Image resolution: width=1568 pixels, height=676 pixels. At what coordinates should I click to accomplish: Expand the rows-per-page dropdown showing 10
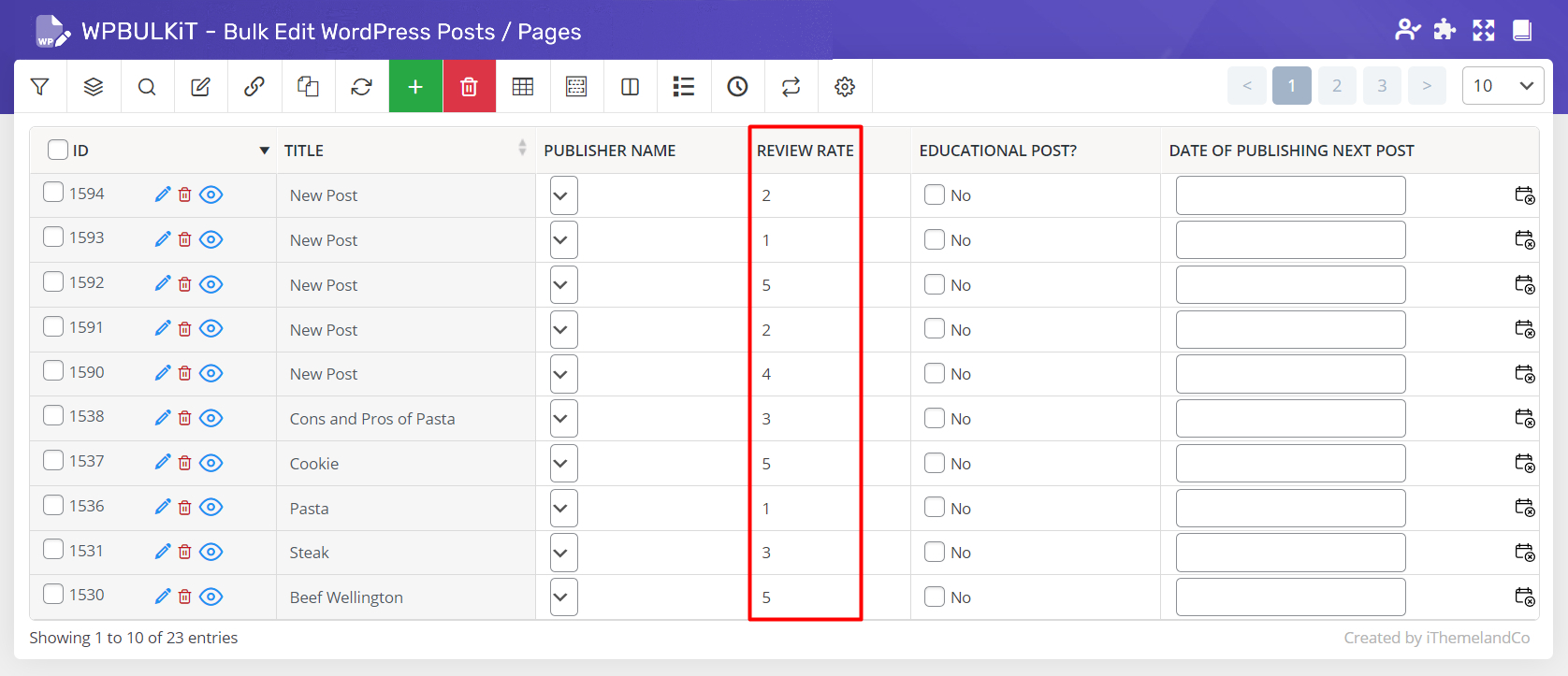[x=1503, y=86]
